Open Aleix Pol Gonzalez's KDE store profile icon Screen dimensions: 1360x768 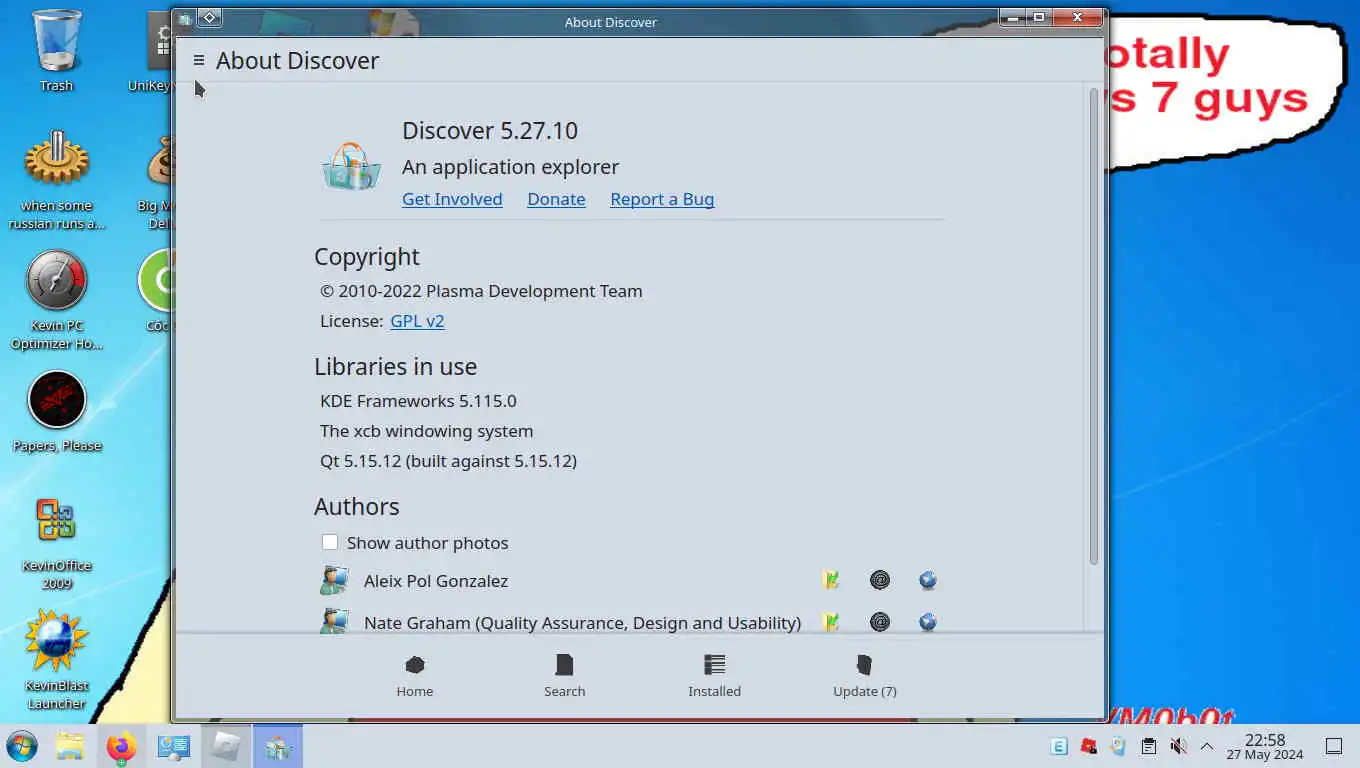(x=831, y=580)
